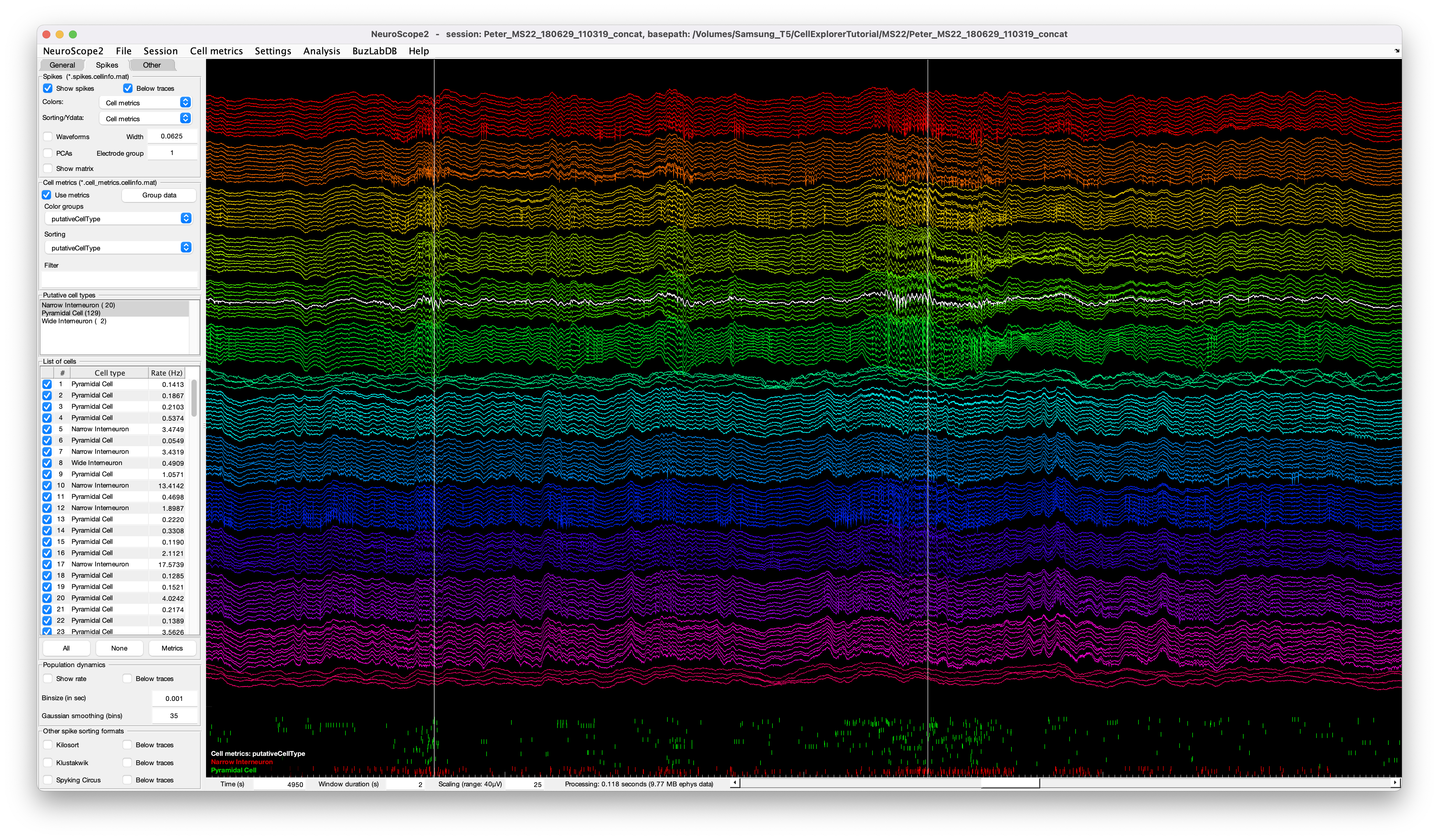Click the Window duration input field

tap(405, 784)
